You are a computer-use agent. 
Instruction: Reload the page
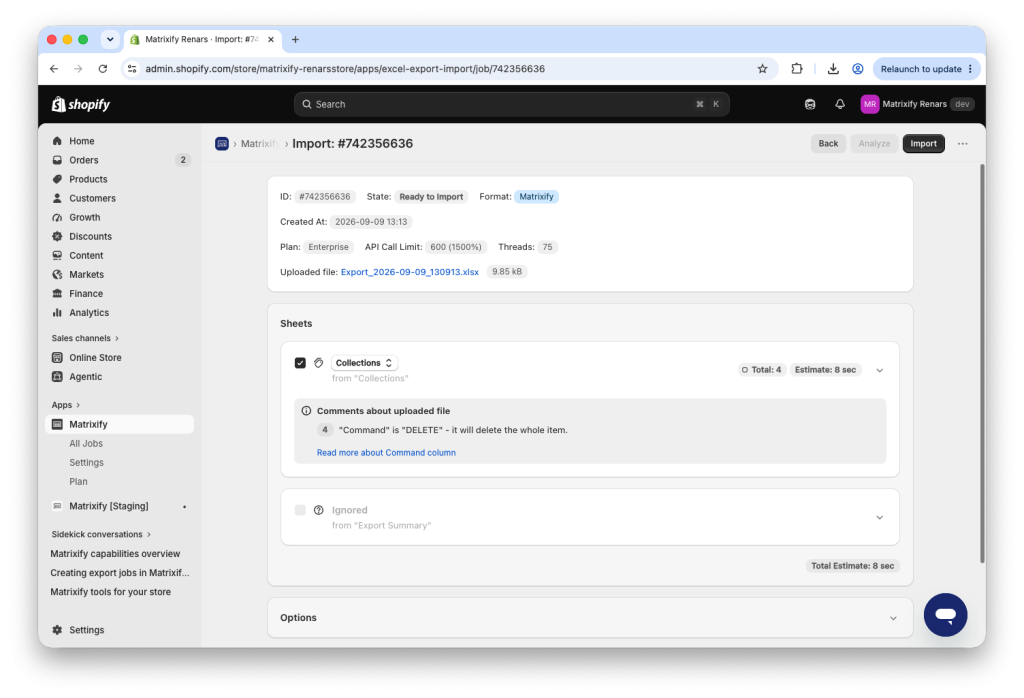[103, 69]
